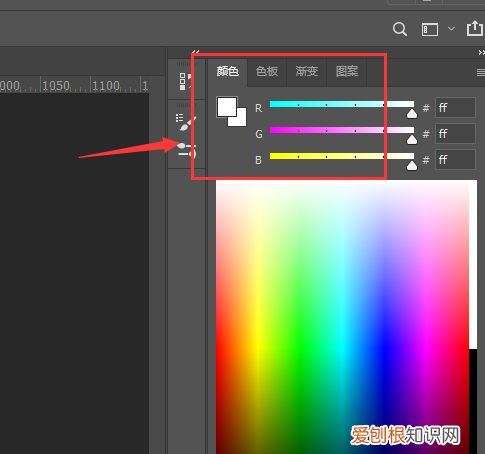Image resolution: width=485 pixels, height=454 pixels.
Task: Open the adjustments sliders panel icon
Action: click(x=187, y=150)
